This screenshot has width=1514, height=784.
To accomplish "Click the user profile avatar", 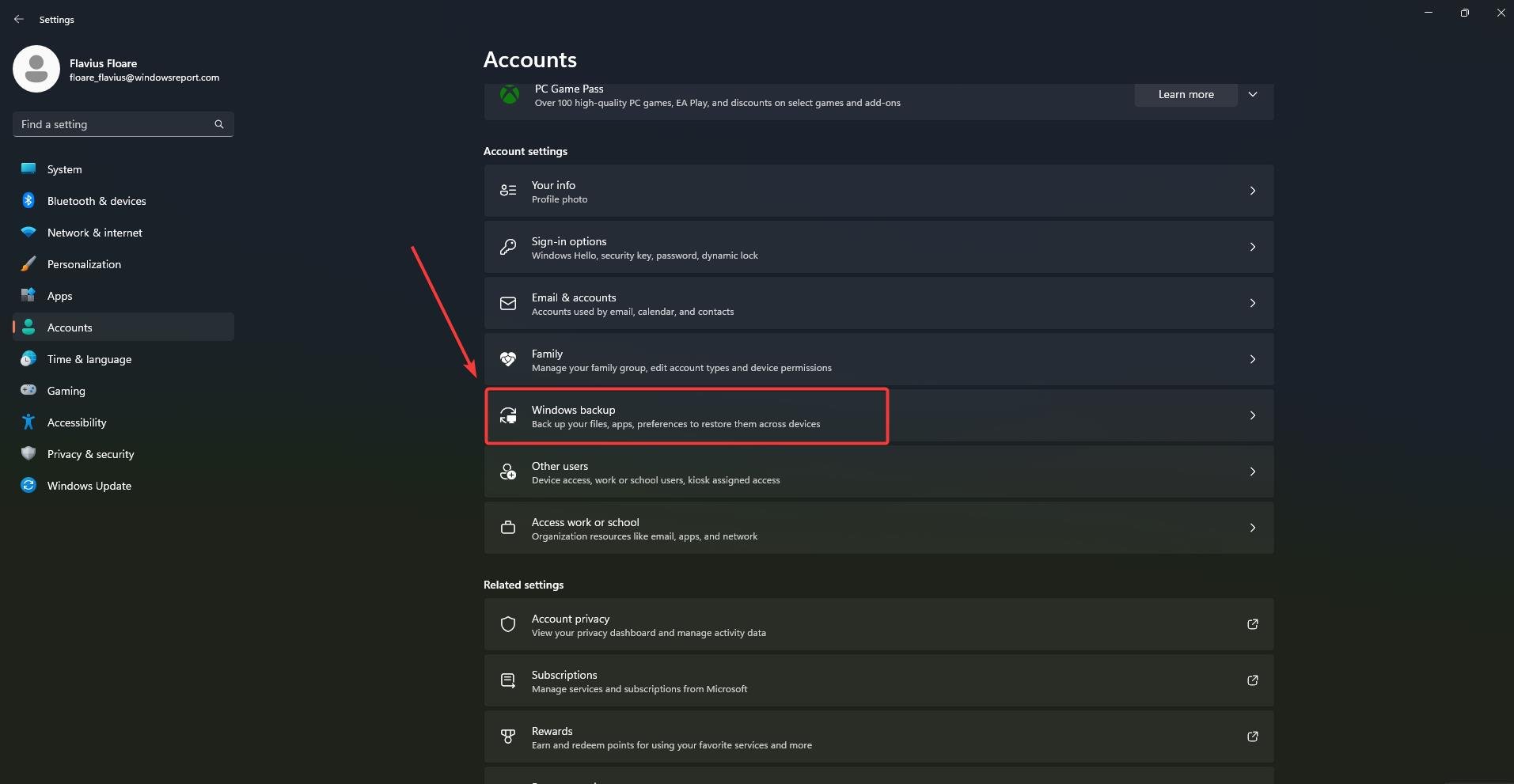I will coord(36,69).
